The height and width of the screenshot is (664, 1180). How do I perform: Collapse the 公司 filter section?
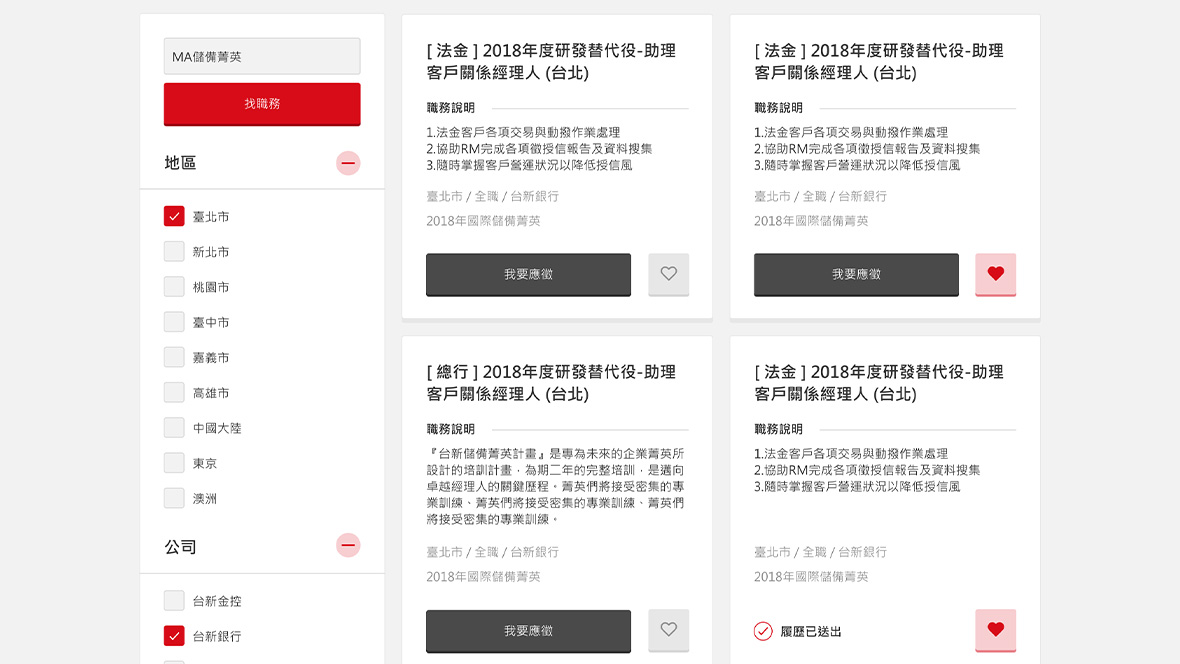[x=348, y=546]
